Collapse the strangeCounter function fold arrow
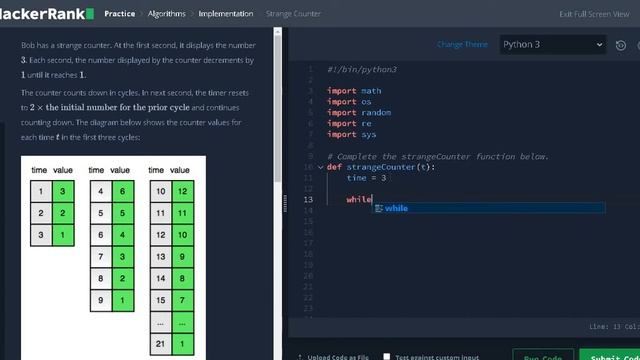The height and width of the screenshot is (360, 640). click(x=320, y=167)
